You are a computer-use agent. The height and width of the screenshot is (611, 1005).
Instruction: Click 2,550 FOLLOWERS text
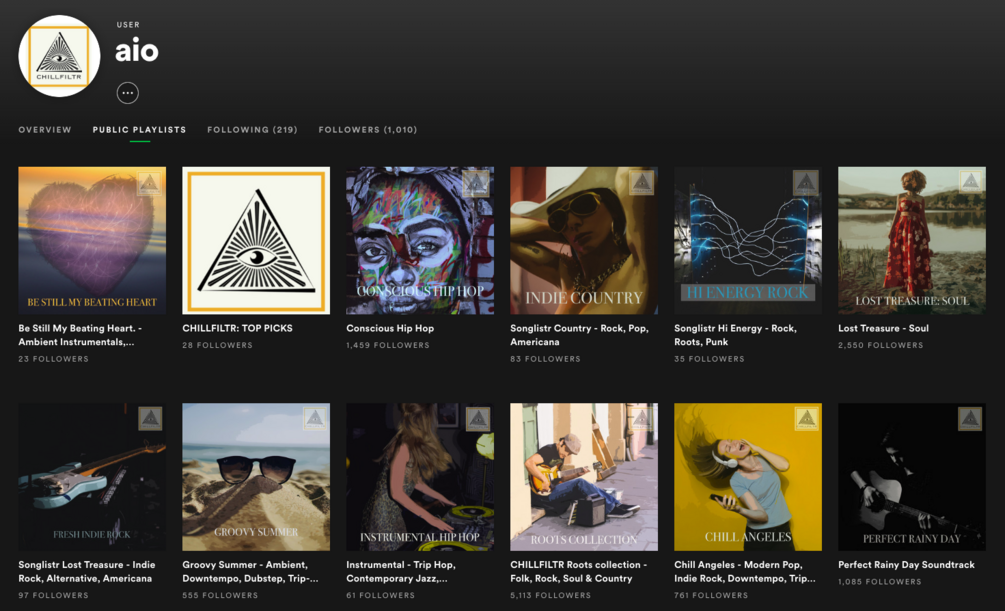[881, 345]
